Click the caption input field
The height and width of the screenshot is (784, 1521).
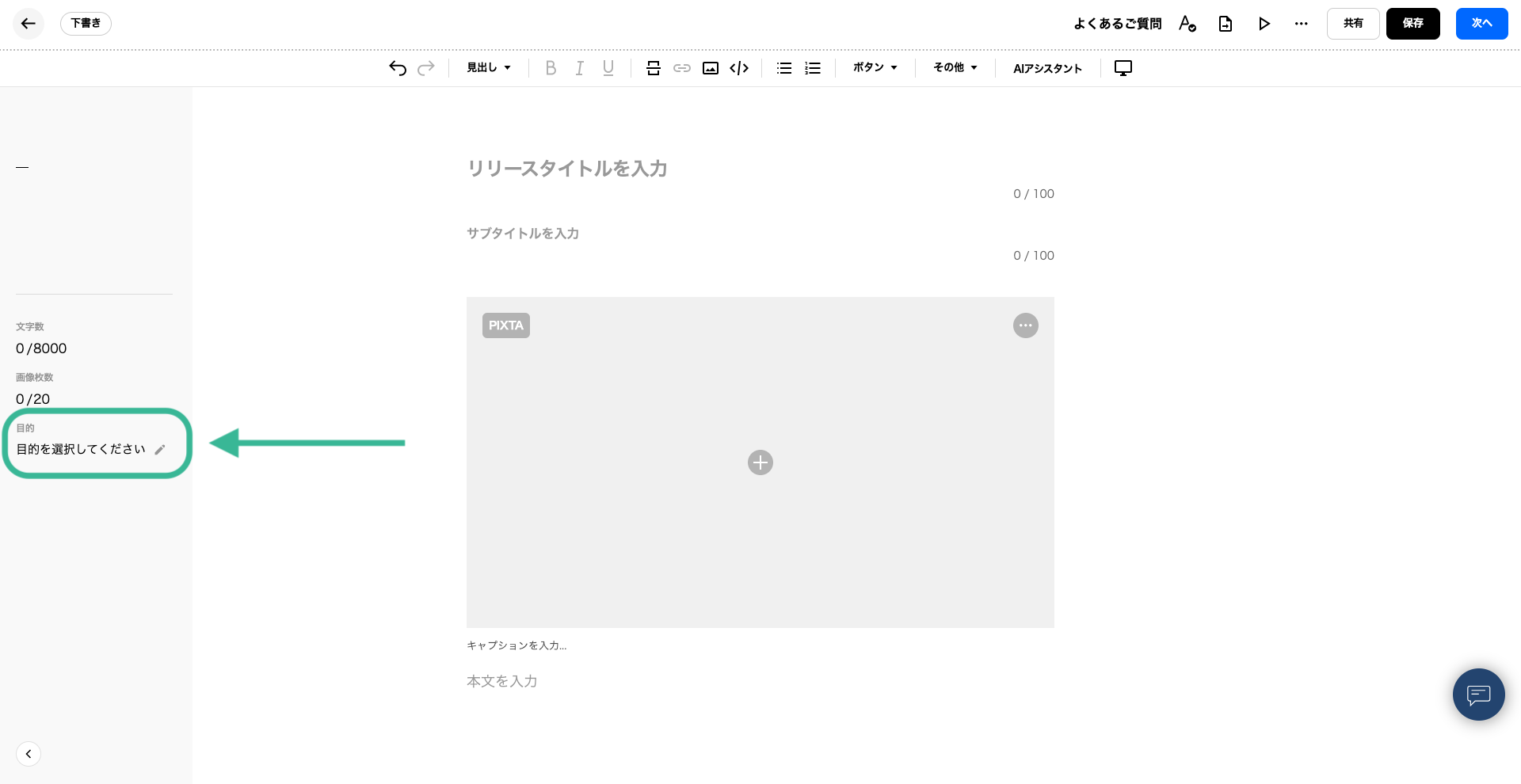[760, 645]
